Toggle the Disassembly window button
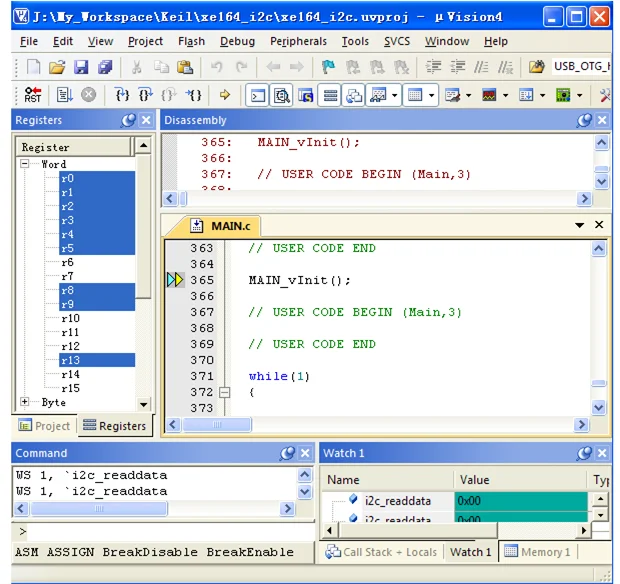 [282, 95]
